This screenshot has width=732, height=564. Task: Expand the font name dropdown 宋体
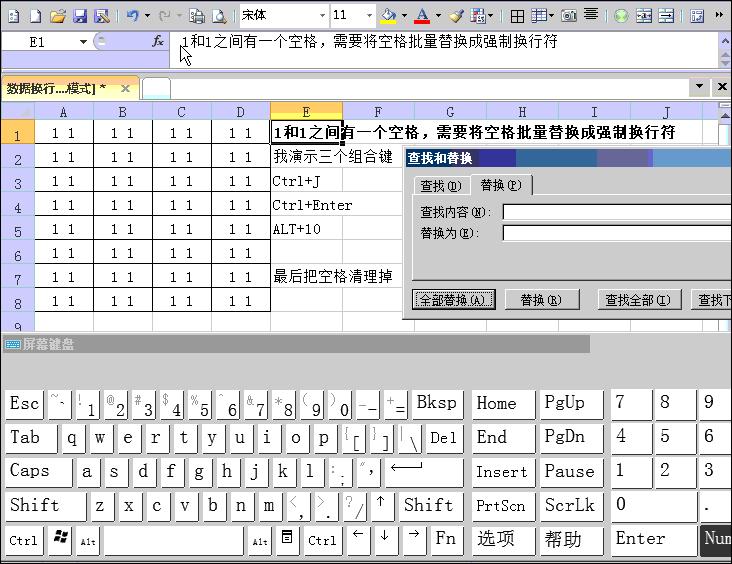(x=322, y=16)
